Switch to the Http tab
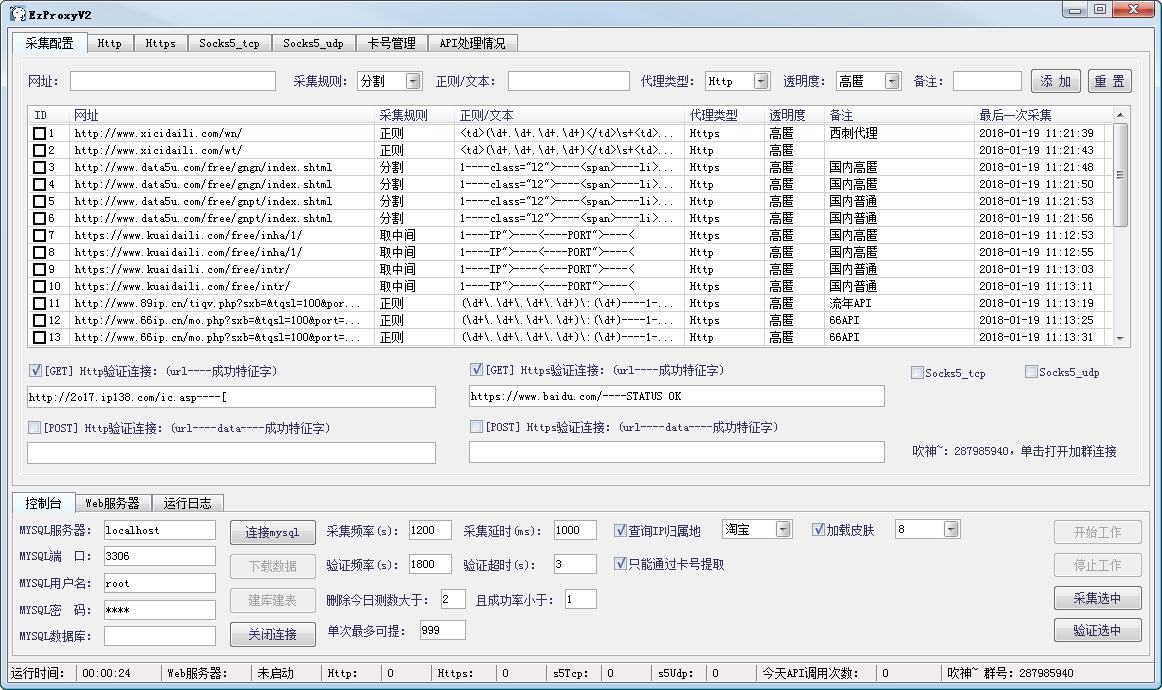 110,44
